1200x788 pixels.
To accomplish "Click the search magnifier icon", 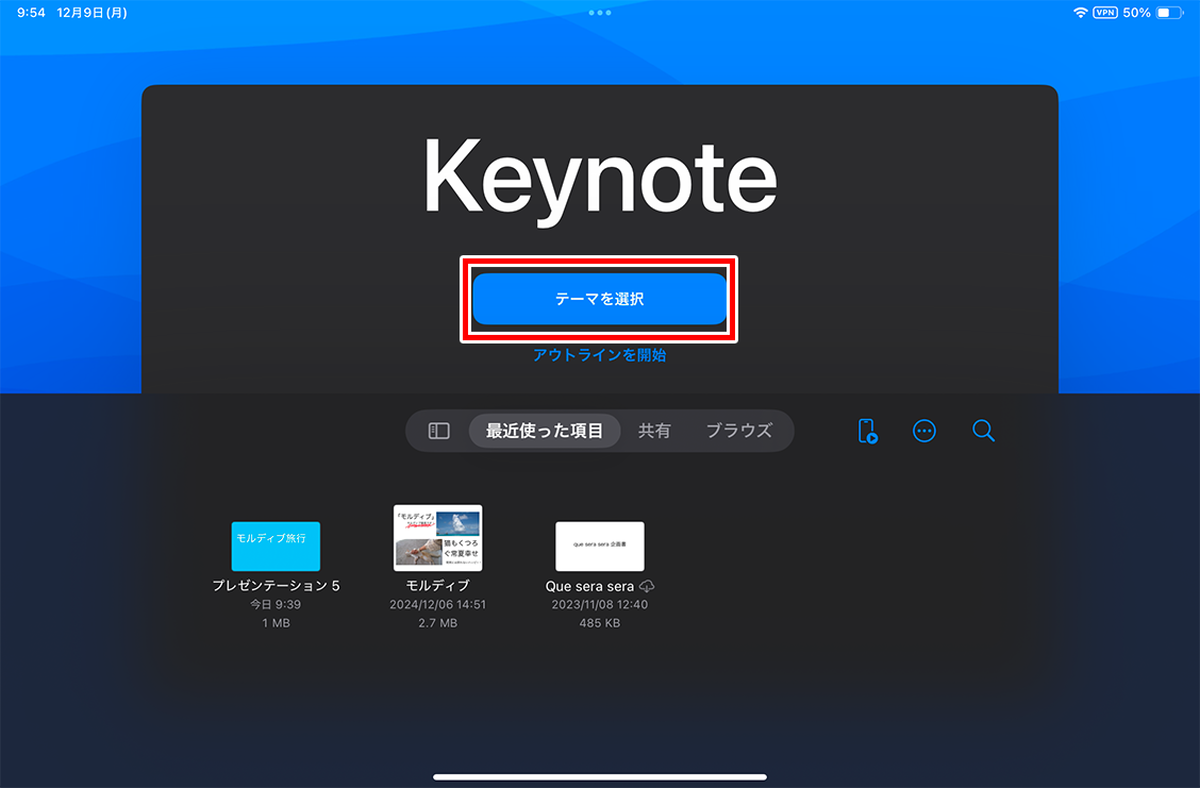I will (983, 431).
